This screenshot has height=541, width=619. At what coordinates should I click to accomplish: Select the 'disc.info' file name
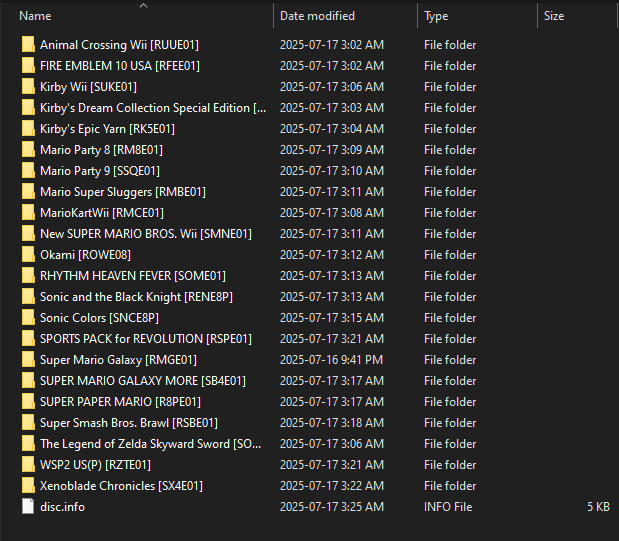62,506
